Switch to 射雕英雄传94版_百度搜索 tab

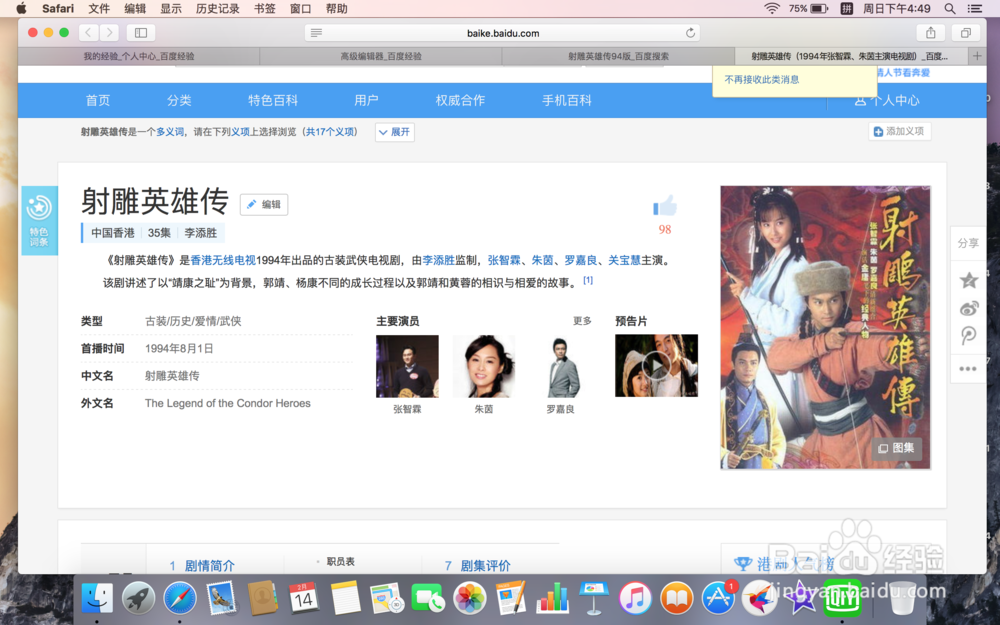click(618, 56)
